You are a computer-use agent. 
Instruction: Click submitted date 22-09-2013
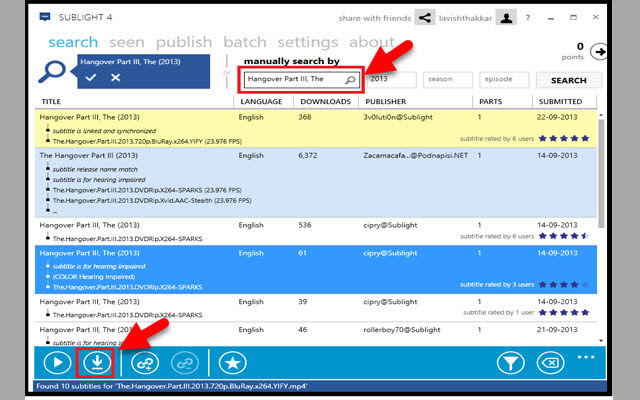pos(557,117)
